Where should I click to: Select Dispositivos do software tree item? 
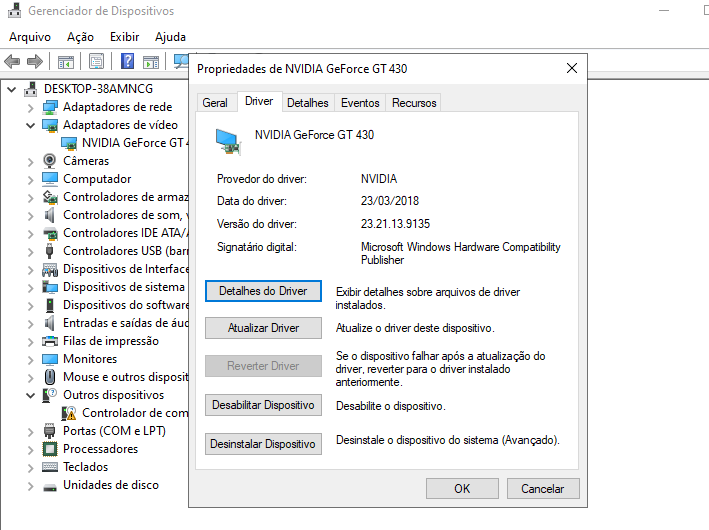pos(126,305)
